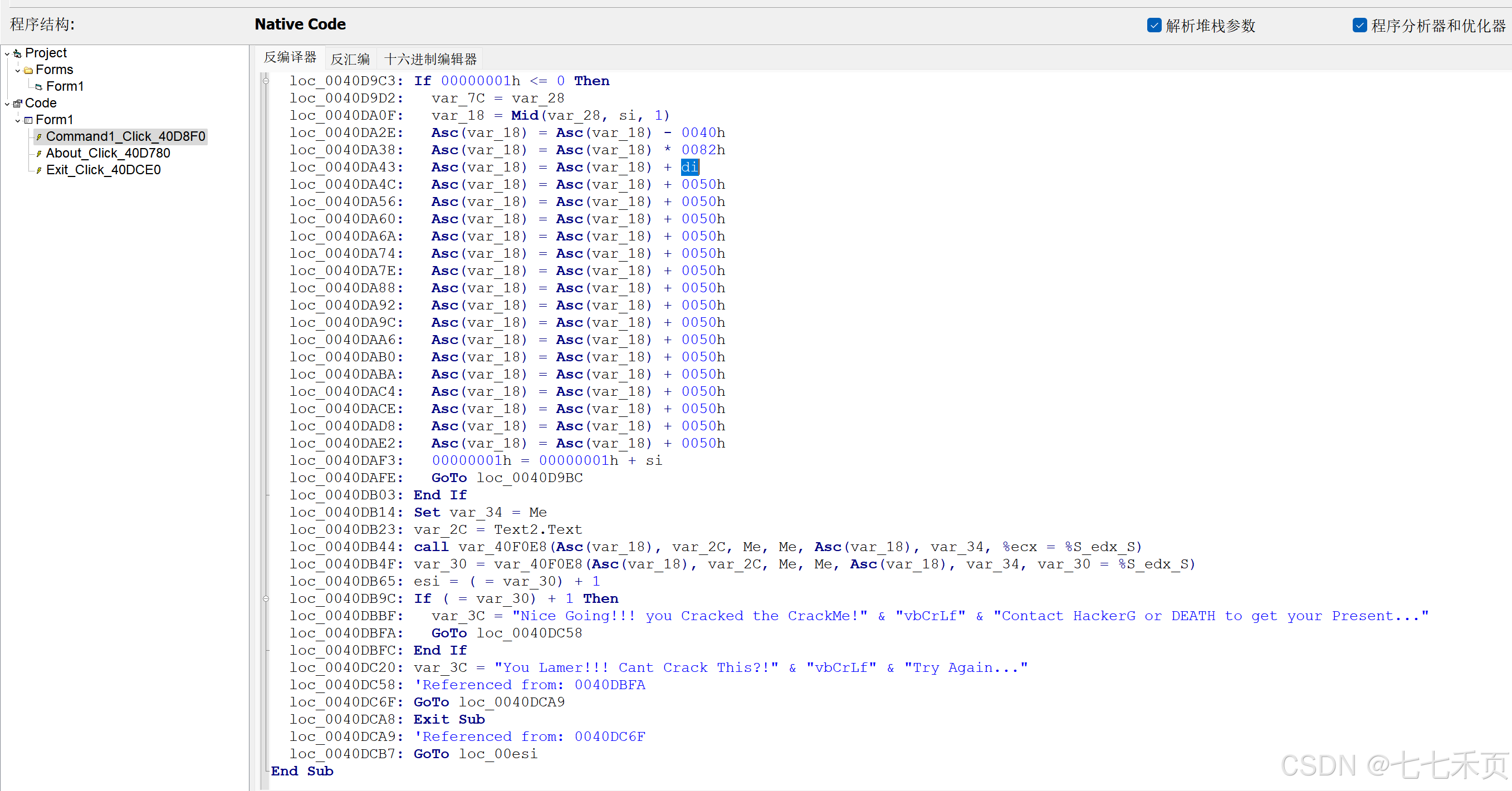Screen dimensions: 1512x791
Task: Click the highlighted di operand in code
Action: (x=689, y=167)
